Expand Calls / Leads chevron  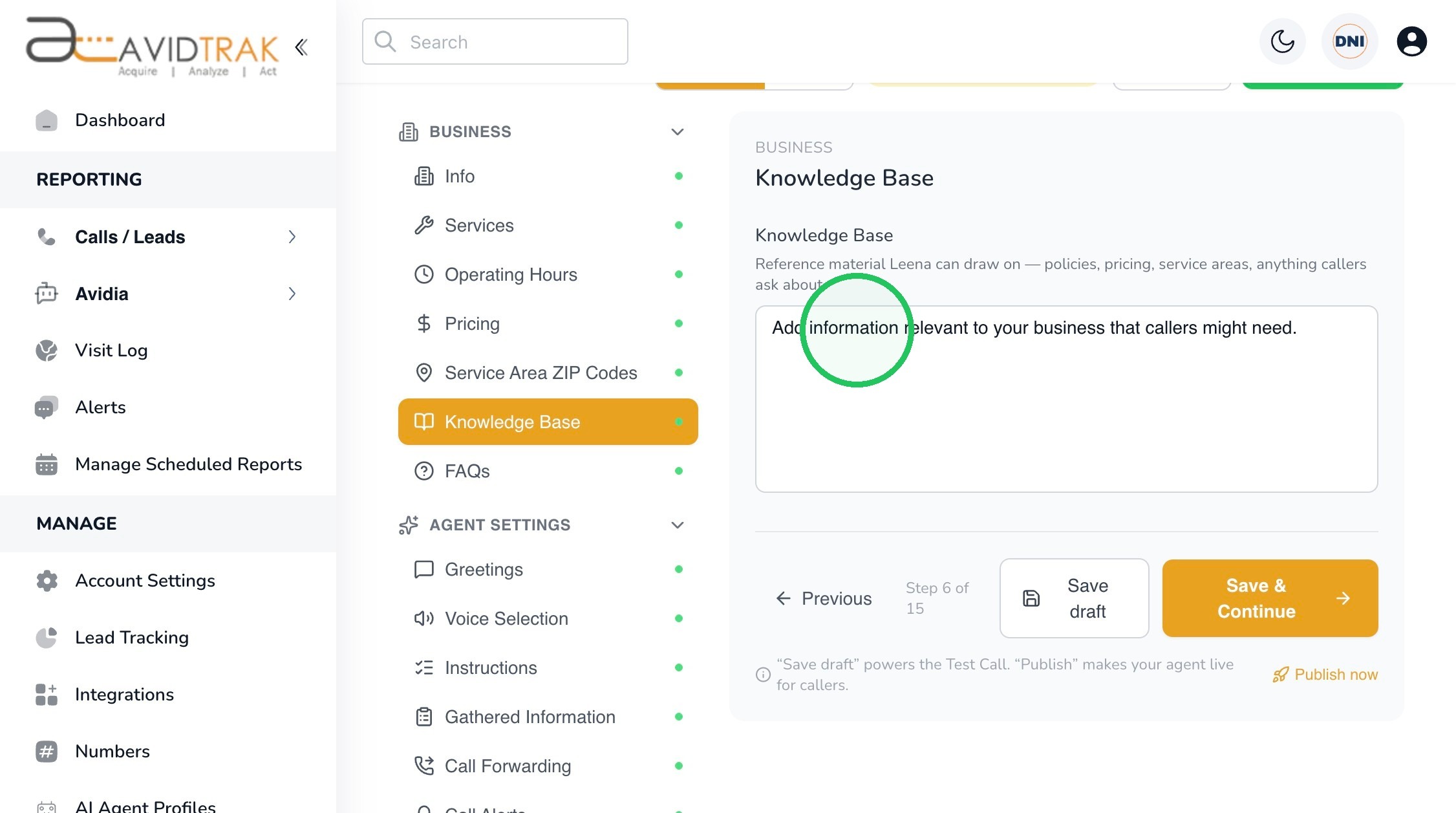[292, 237]
